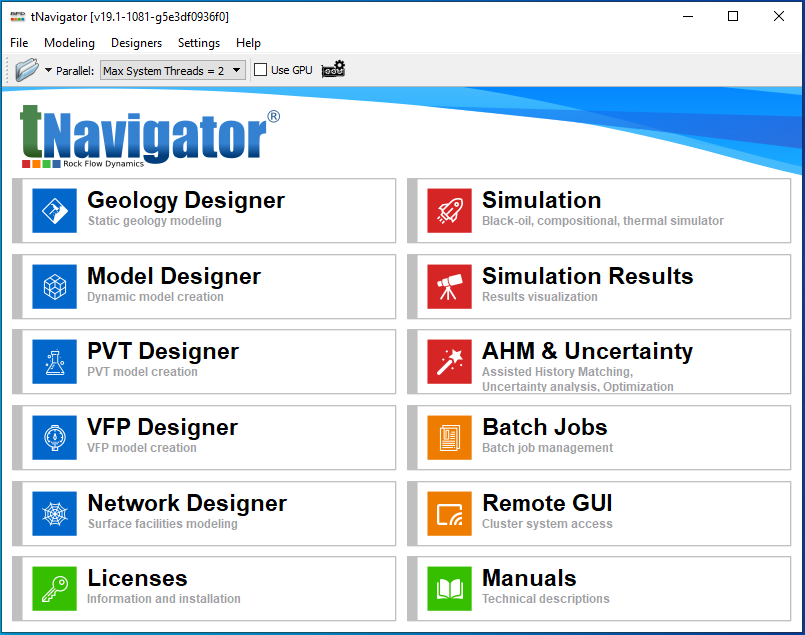Open the File menu

tap(19, 43)
